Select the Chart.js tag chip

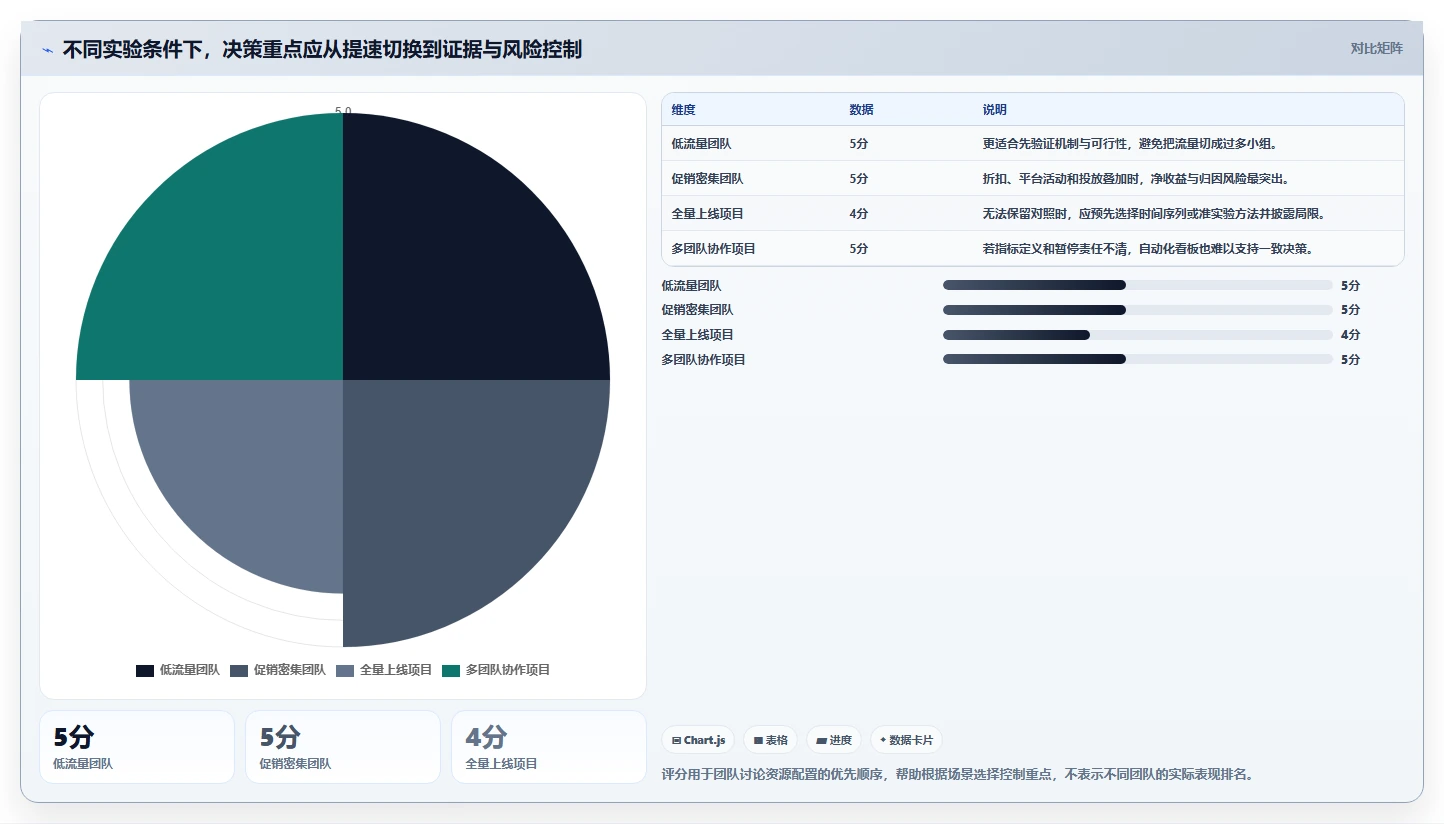(x=698, y=740)
